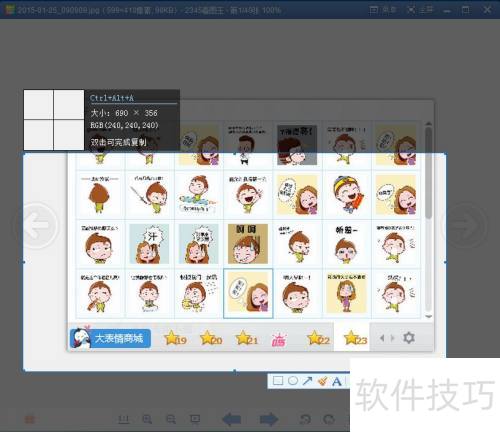500x432 pixels.
Task: Switch to star tab 21
Action: [247, 338]
